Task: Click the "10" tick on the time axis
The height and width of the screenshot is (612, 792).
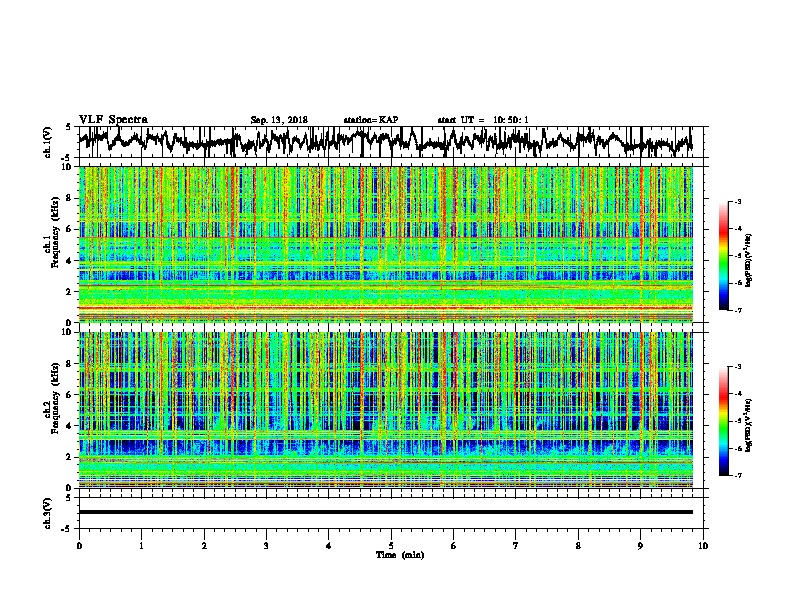Action: pyautogui.click(x=703, y=546)
